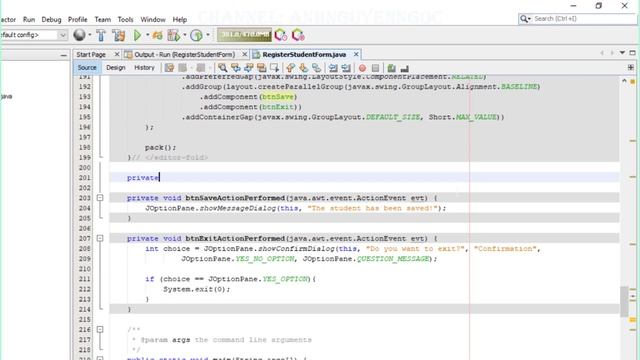The height and width of the screenshot is (360, 640).
Task: Click the "private" keyword on line 201
Action: point(143,178)
